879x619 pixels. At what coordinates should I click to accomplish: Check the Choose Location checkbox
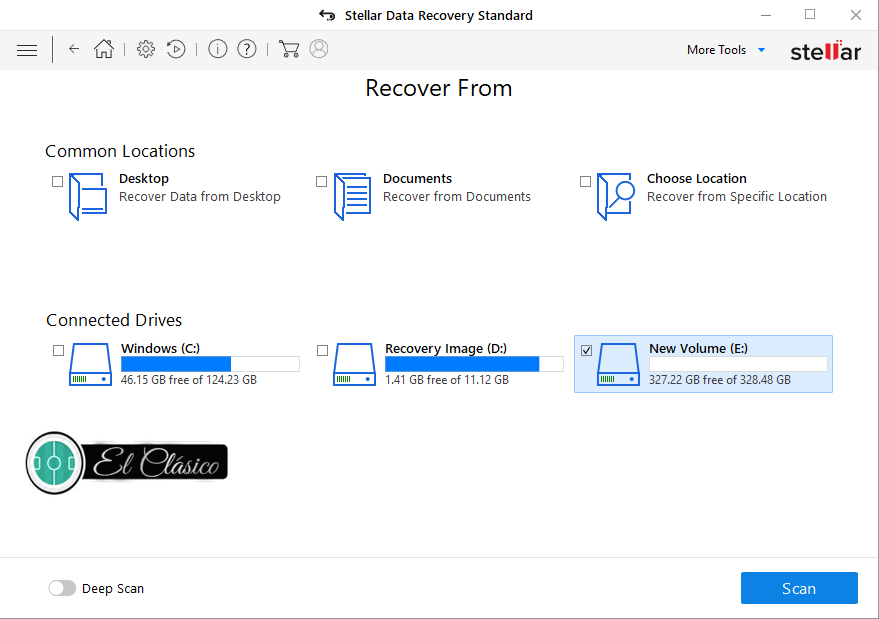click(x=585, y=182)
